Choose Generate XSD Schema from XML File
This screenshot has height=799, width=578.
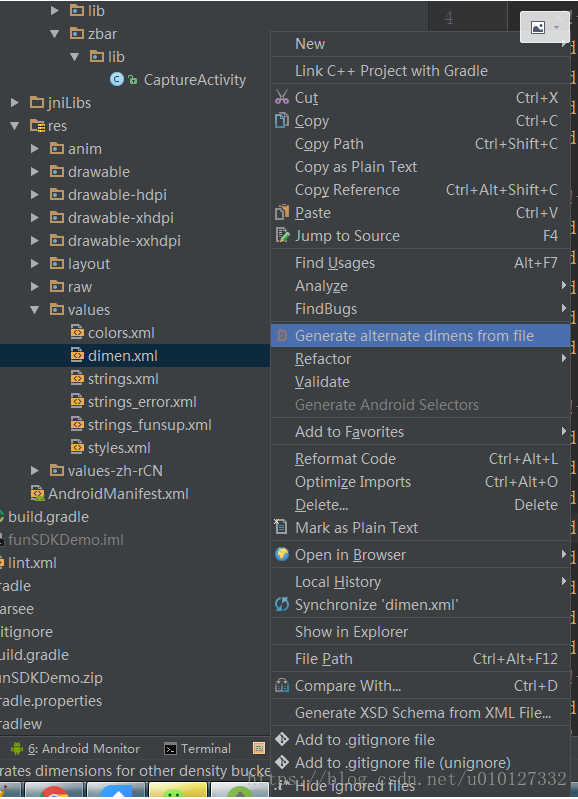click(420, 712)
